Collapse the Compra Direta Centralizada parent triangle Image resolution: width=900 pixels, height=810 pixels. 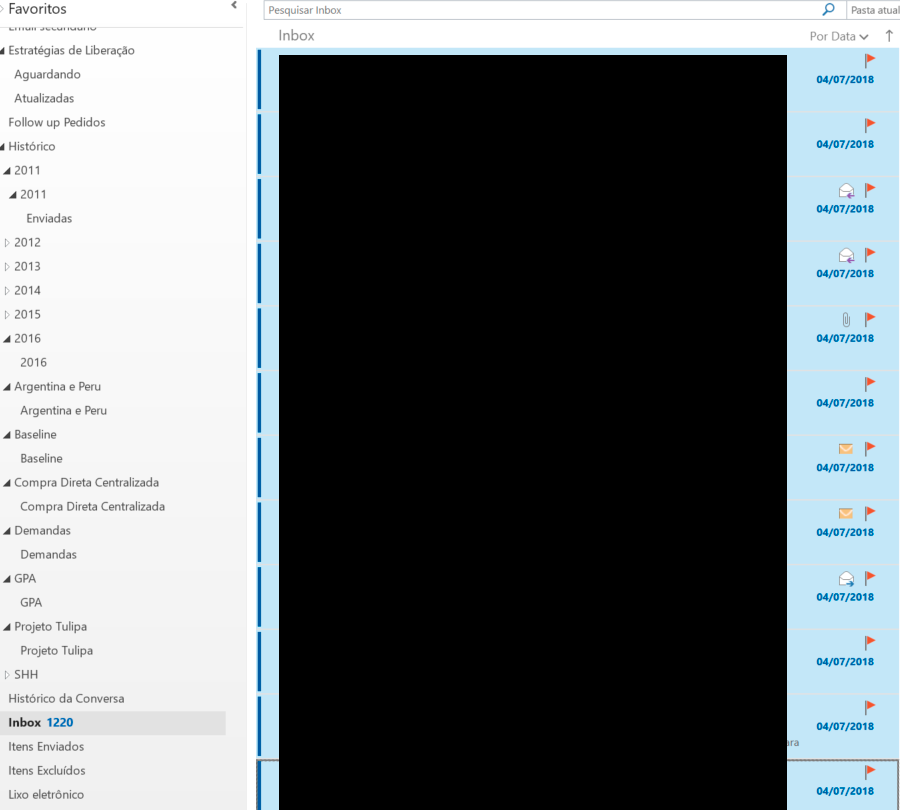pos(7,483)
